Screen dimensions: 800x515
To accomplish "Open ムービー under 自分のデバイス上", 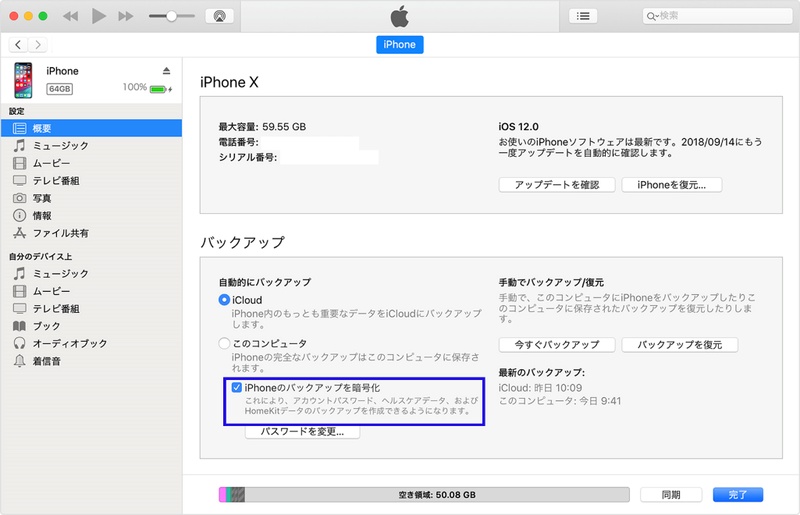I will coord(91,291).
